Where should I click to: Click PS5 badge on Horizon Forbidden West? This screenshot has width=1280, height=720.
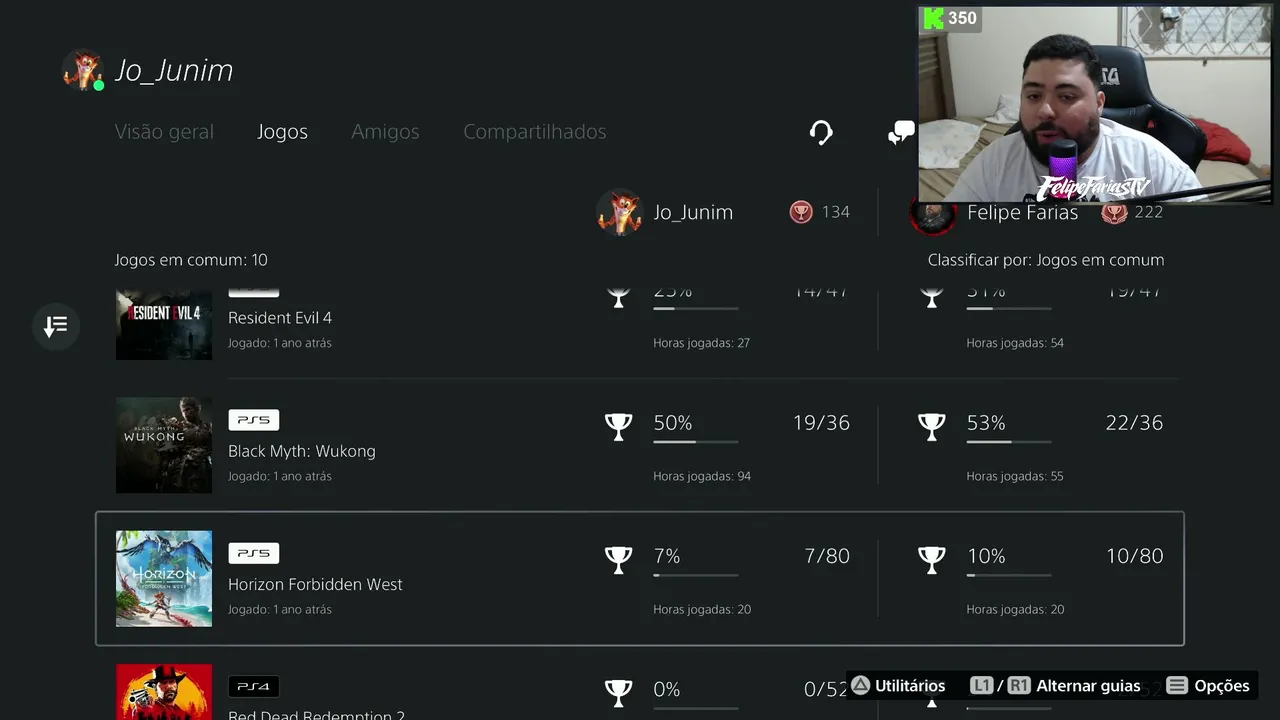[x=253, y=553]
